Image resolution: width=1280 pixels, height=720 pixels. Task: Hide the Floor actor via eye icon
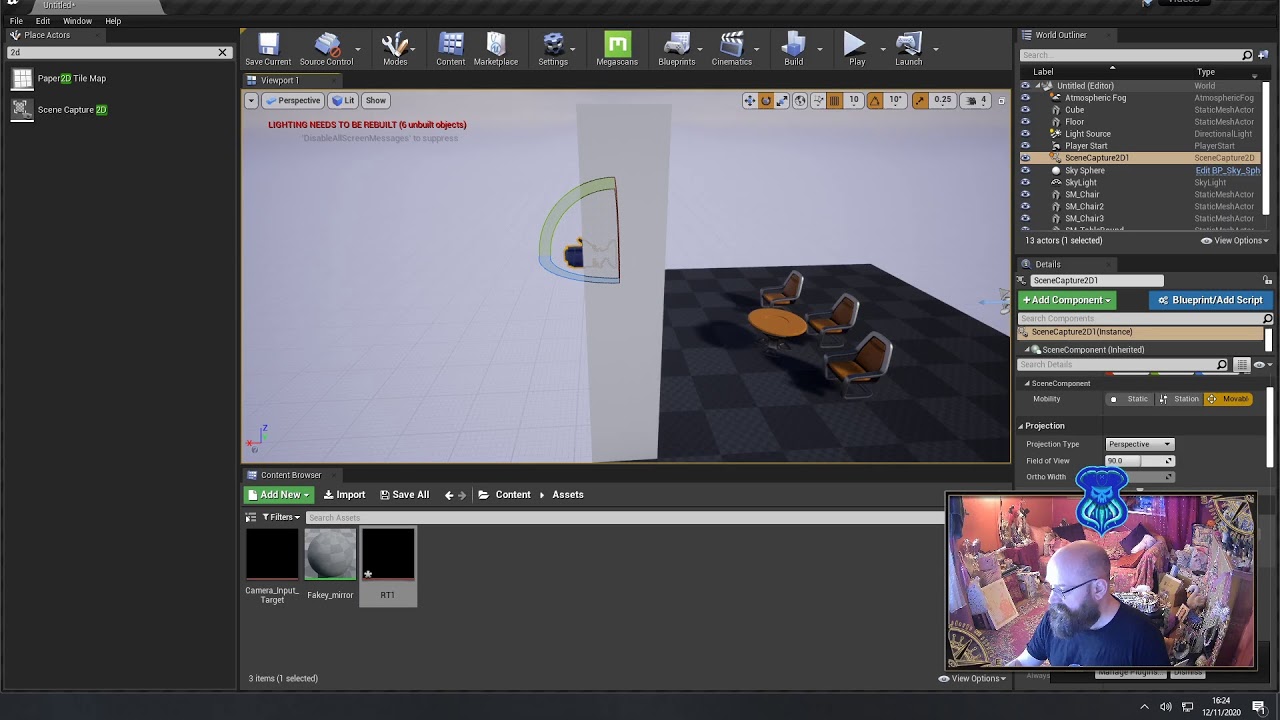click(1025, 122)
